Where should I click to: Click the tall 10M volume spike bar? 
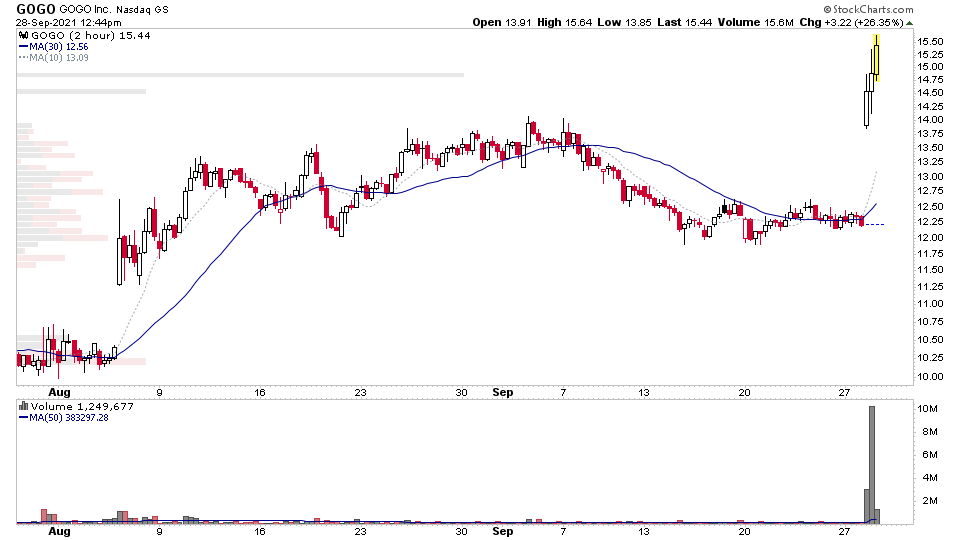[x=872, y=465]
